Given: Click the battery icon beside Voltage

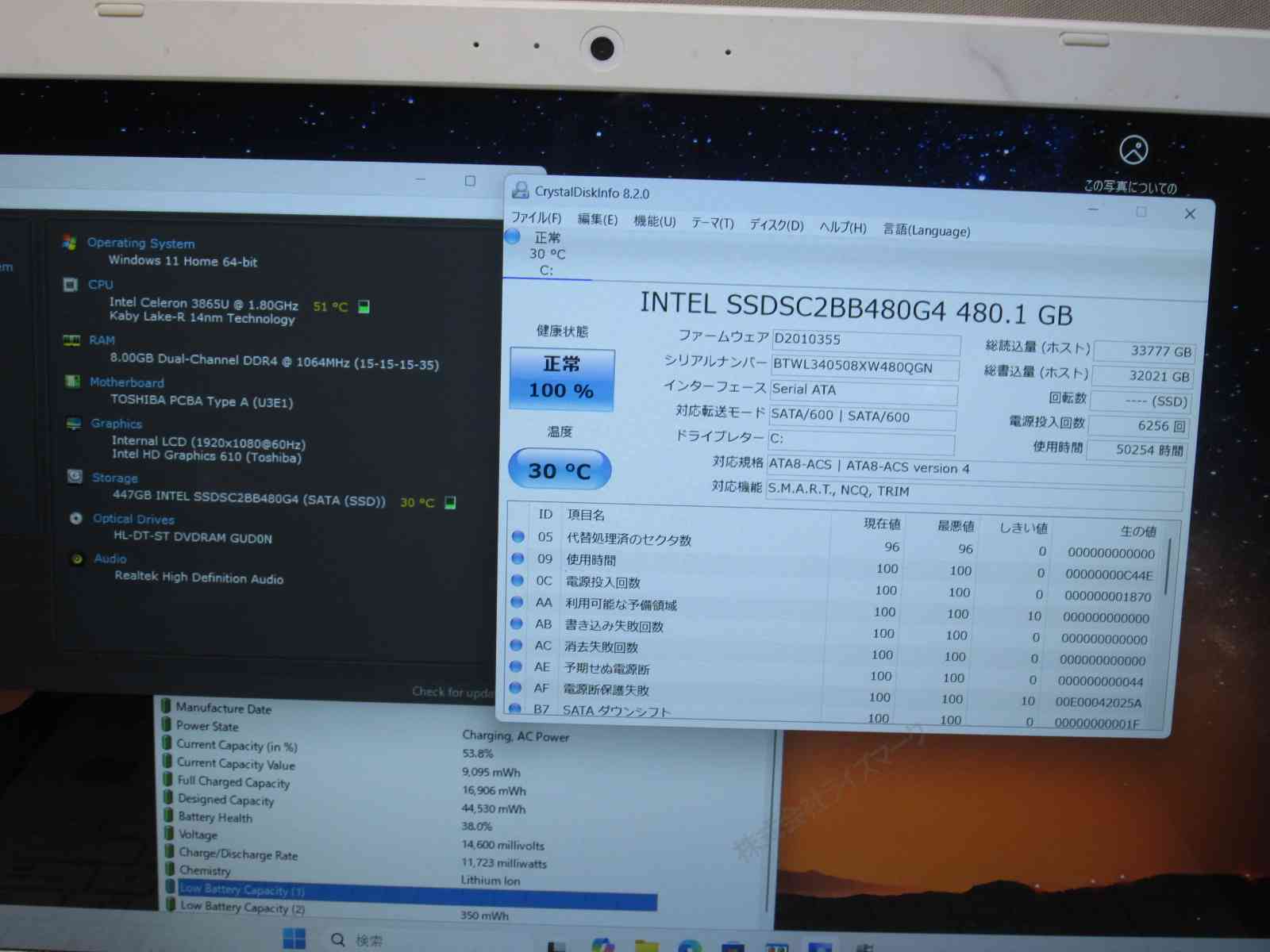Looking at the screenshot, I should coord(169,832).
